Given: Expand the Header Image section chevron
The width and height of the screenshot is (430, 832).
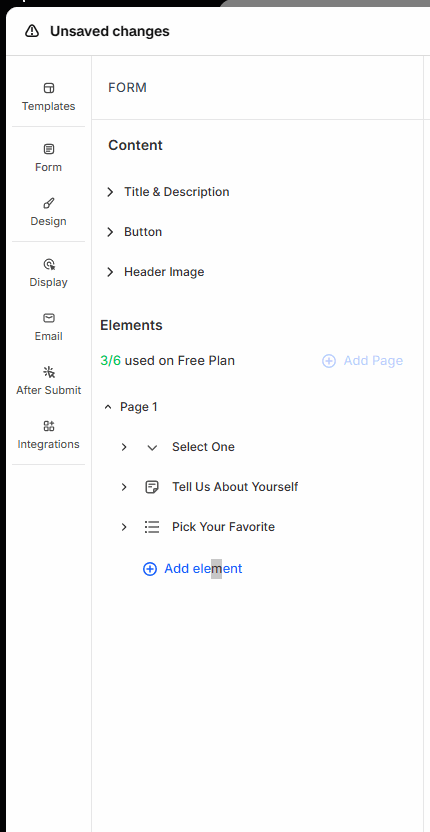Looking at the screenshot, I should click(x=110, y=272).
